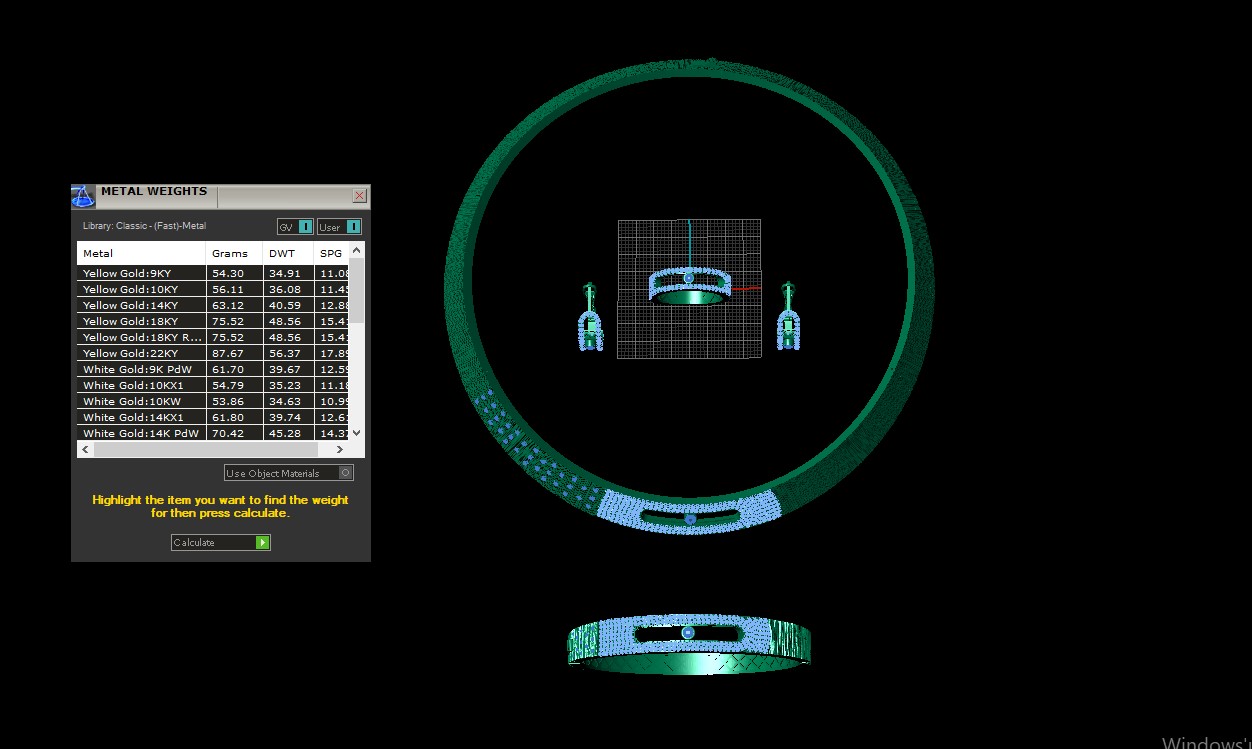Click the Calculate button
Image resolution: width=1252 pixels, height=749 pixels.
221,542
